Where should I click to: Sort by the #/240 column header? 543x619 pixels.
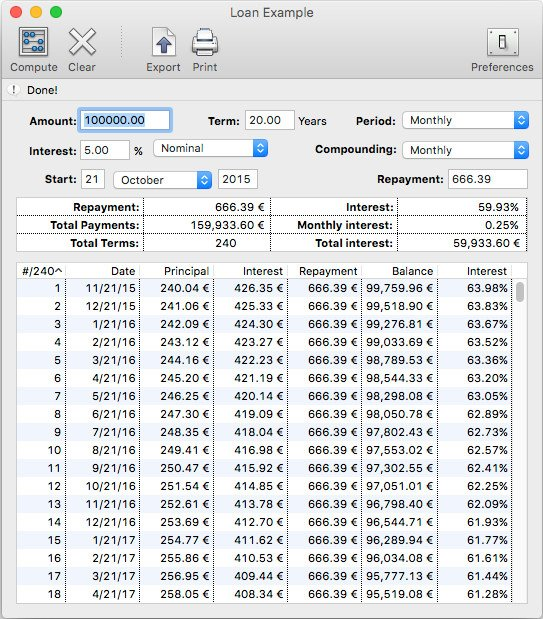click(41, 271)
